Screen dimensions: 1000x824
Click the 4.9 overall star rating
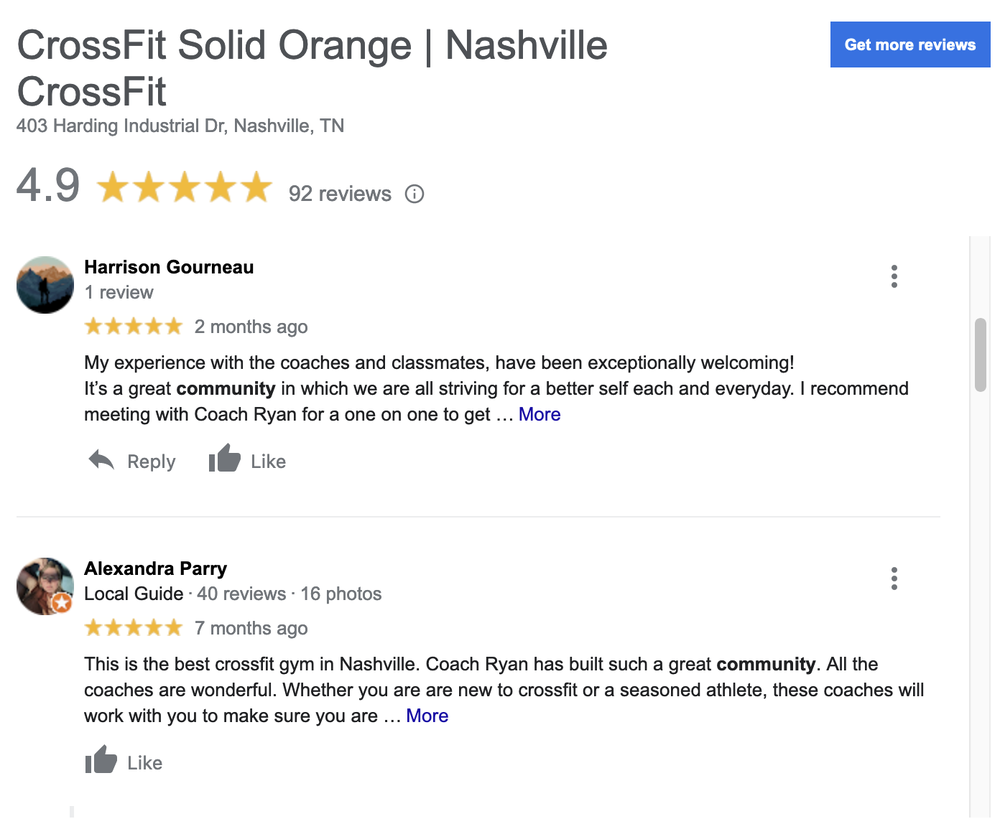tap(184, 187)
